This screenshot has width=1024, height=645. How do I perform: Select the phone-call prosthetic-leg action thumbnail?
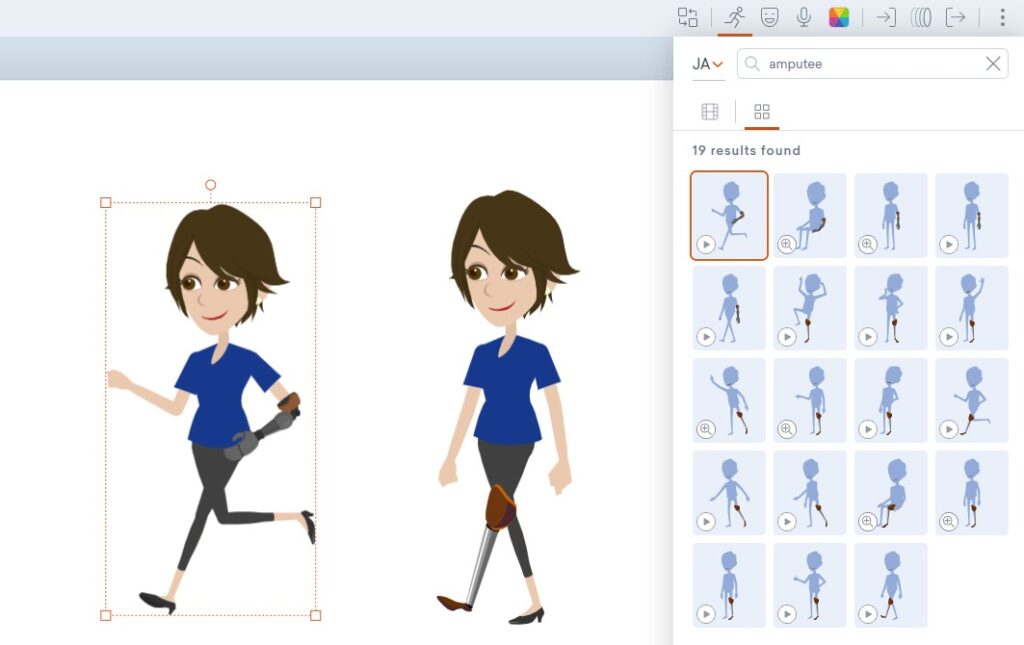[891, 307]
